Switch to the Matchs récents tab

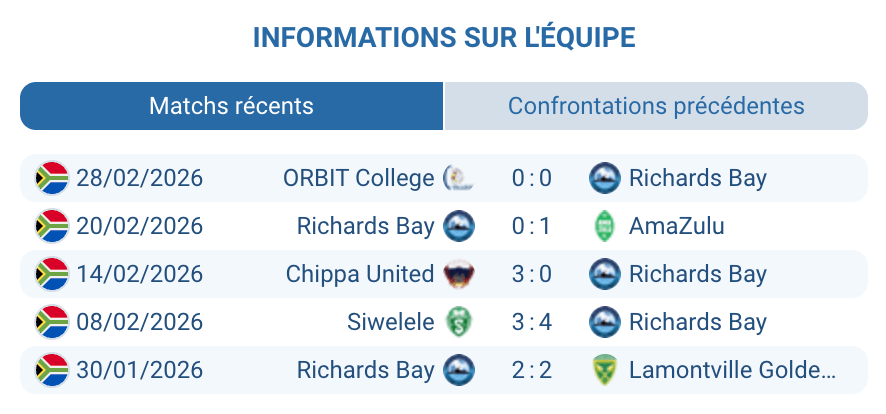(231, 106)
